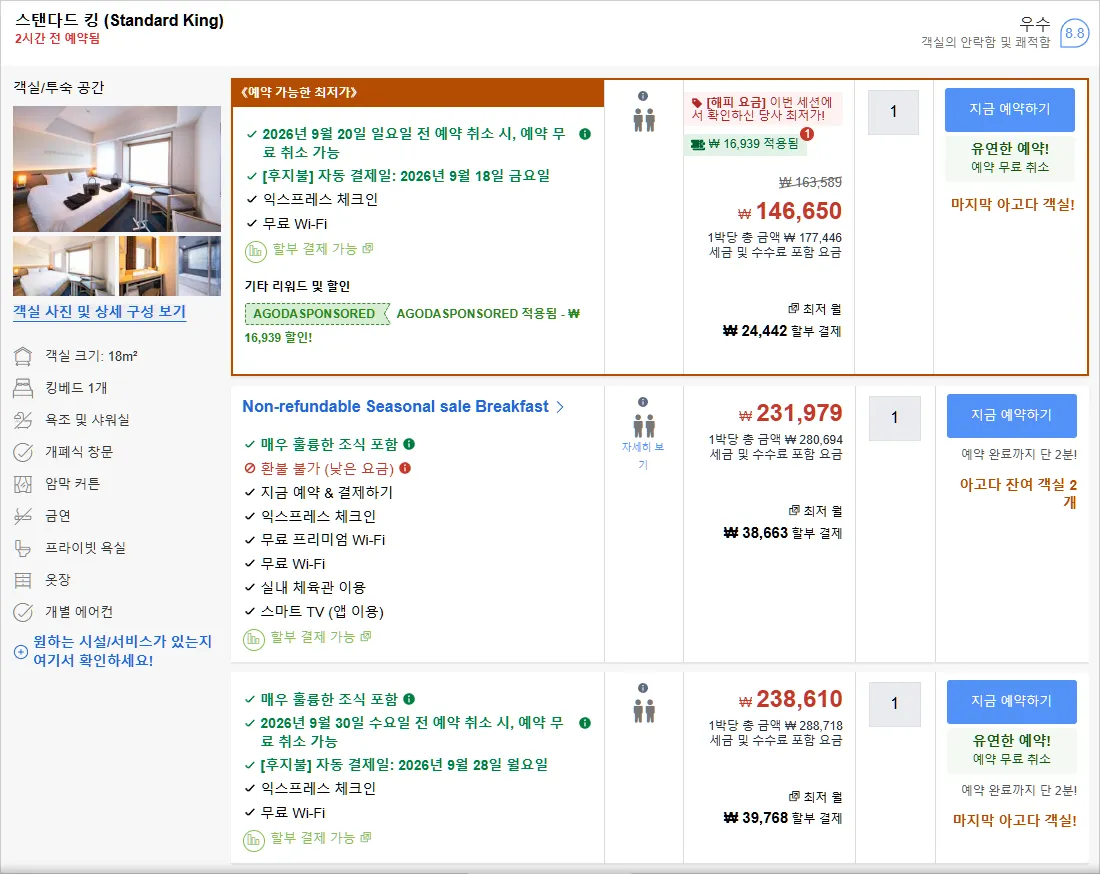Click info icon beside September 20 free cancellation
Viewport: 1100px width, 875px height.
[x=584, y=134]
